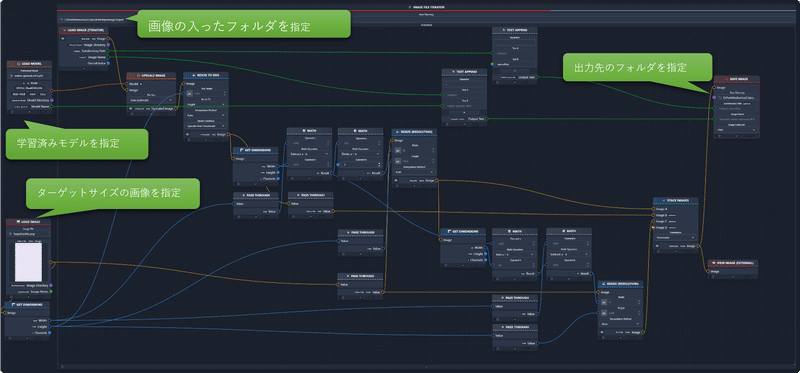Click the Text B field containing upscaling
Image resolution: width=800 pixels, height=373 pixels.
point(515,64)
